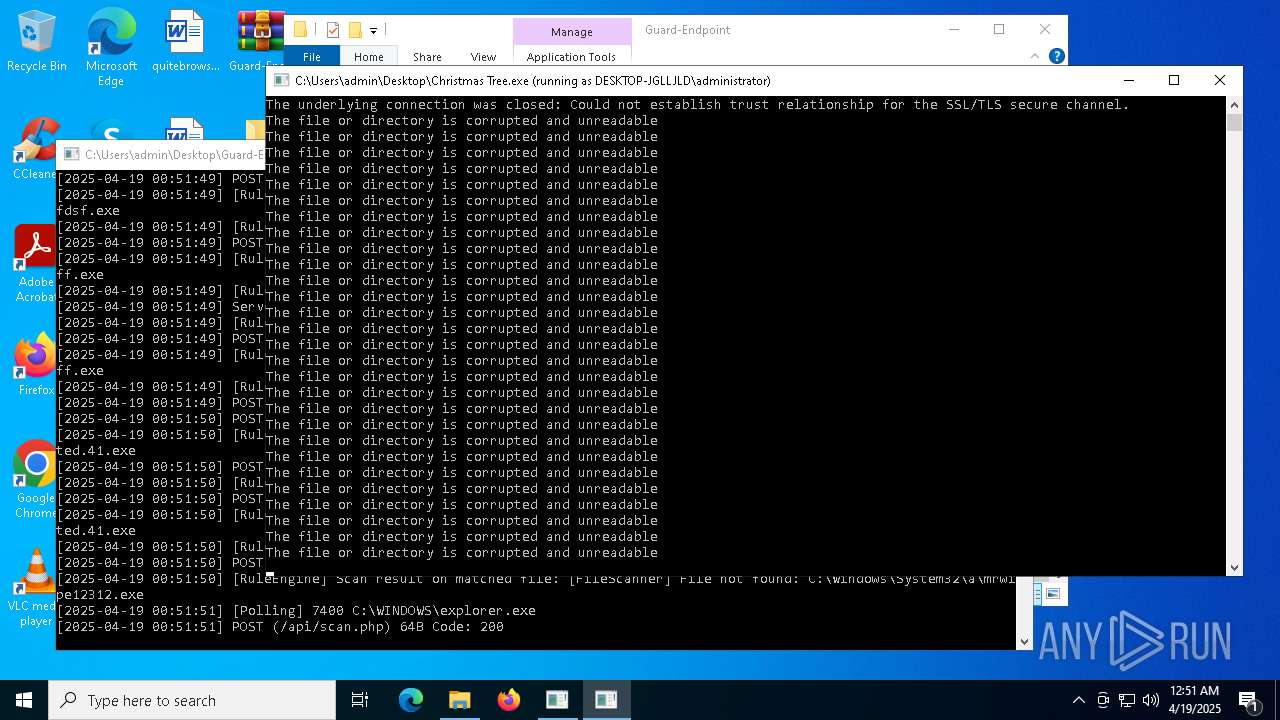Click the Meet Now tray icon
The width and height of the screenshot is (1280, 720).
tap(1103, 700)
